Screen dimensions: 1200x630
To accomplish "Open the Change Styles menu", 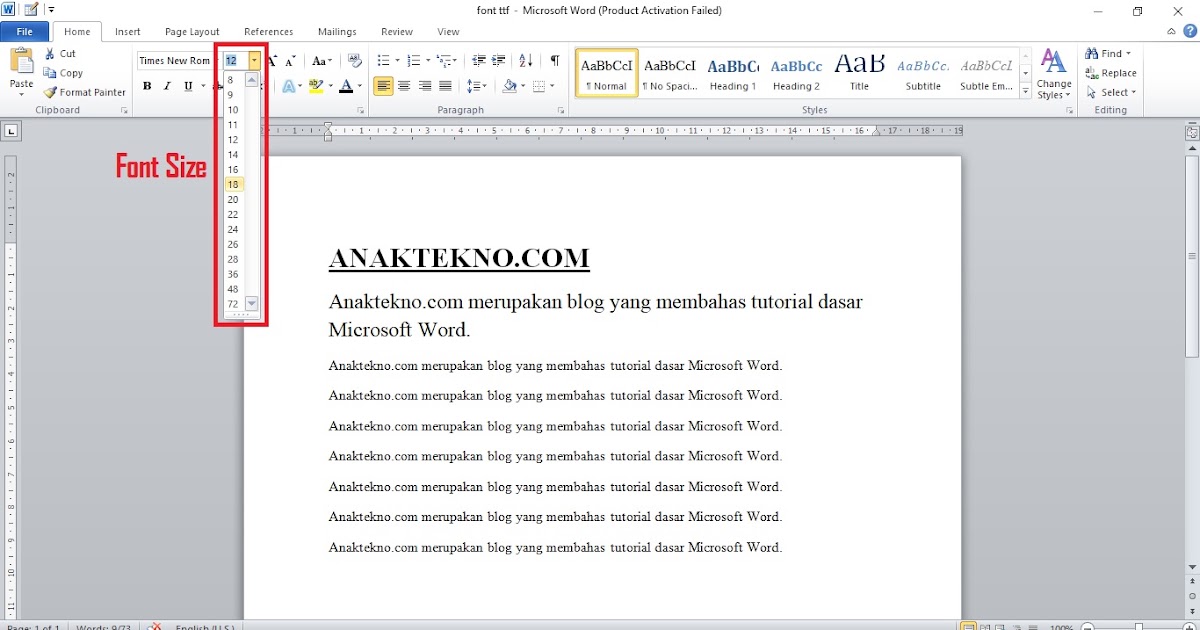I will [1054, 74].
